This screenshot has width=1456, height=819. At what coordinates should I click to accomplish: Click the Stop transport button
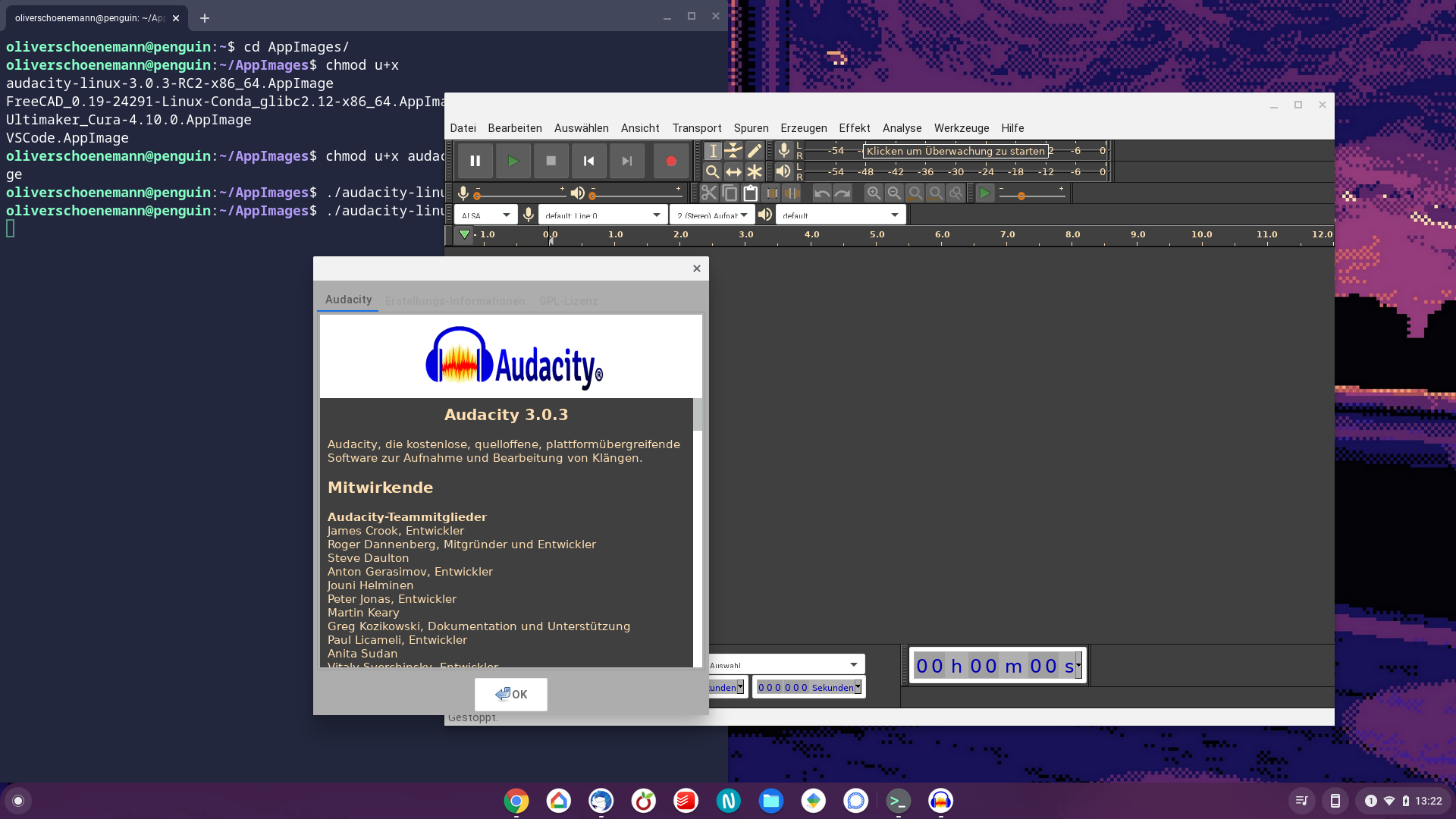tap(551, 161)
